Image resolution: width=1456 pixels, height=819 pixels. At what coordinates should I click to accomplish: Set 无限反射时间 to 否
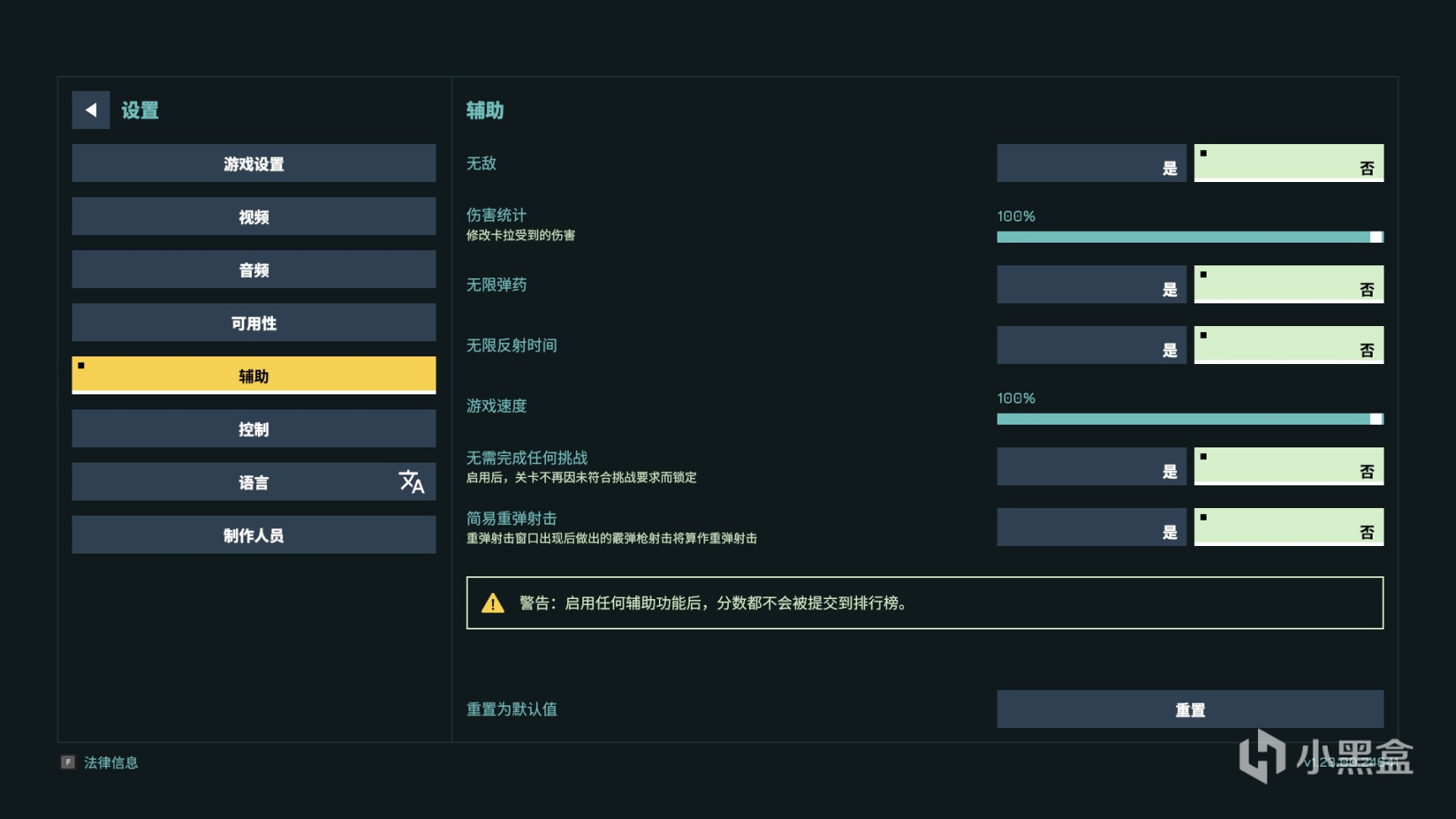pyautogui.click(x=1289, y=345)
